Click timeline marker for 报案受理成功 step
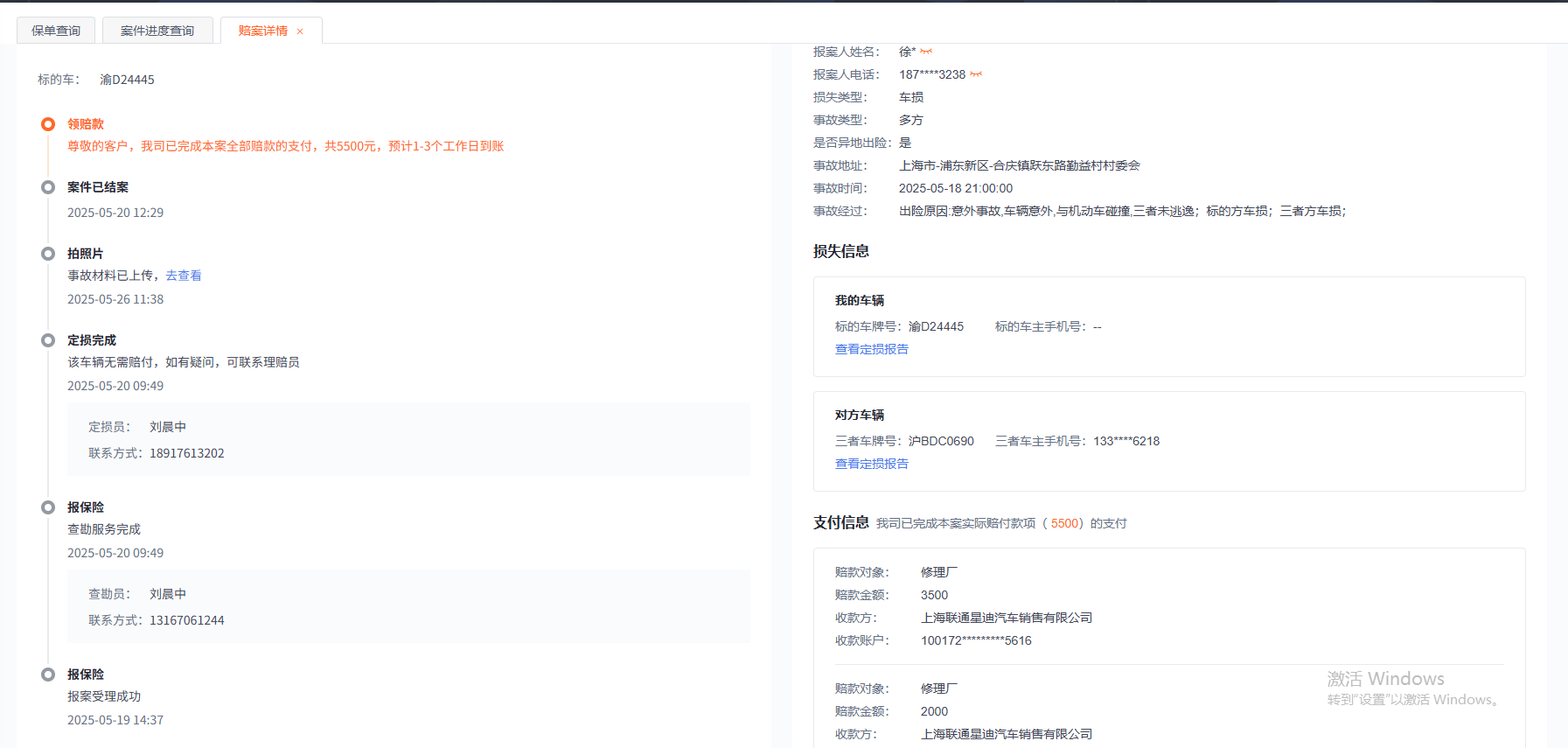The width and height of the screenshot is (1568, 748). pos(48,675)
